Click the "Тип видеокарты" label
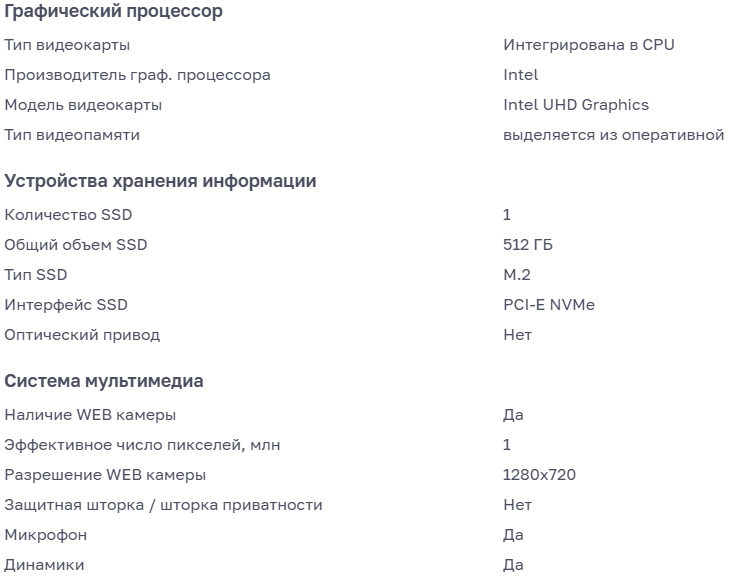The width and height of the screenshot is (732, 579). click(67, 45)
